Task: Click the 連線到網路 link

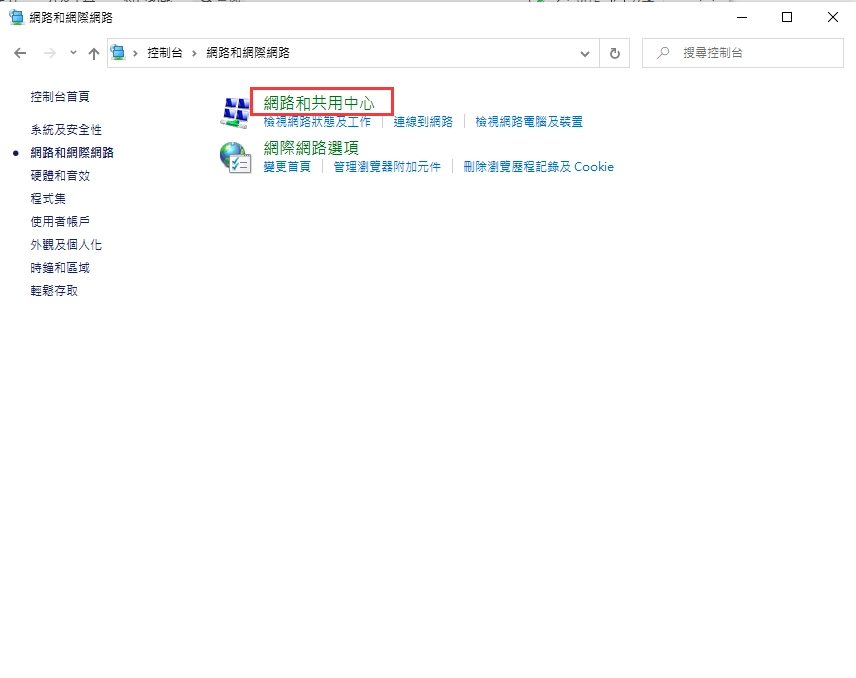Action: (x=423, y=122)
